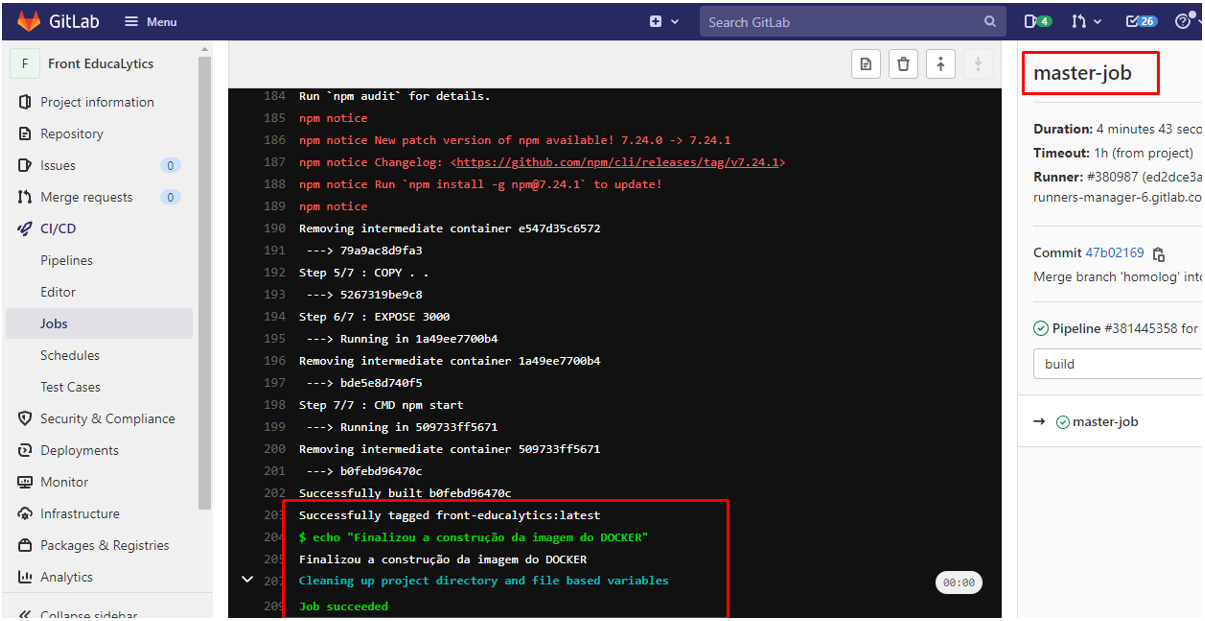Open commit 47b02169 link
The width and height of the screenshot is (1205, 621).
(1114, 253)
